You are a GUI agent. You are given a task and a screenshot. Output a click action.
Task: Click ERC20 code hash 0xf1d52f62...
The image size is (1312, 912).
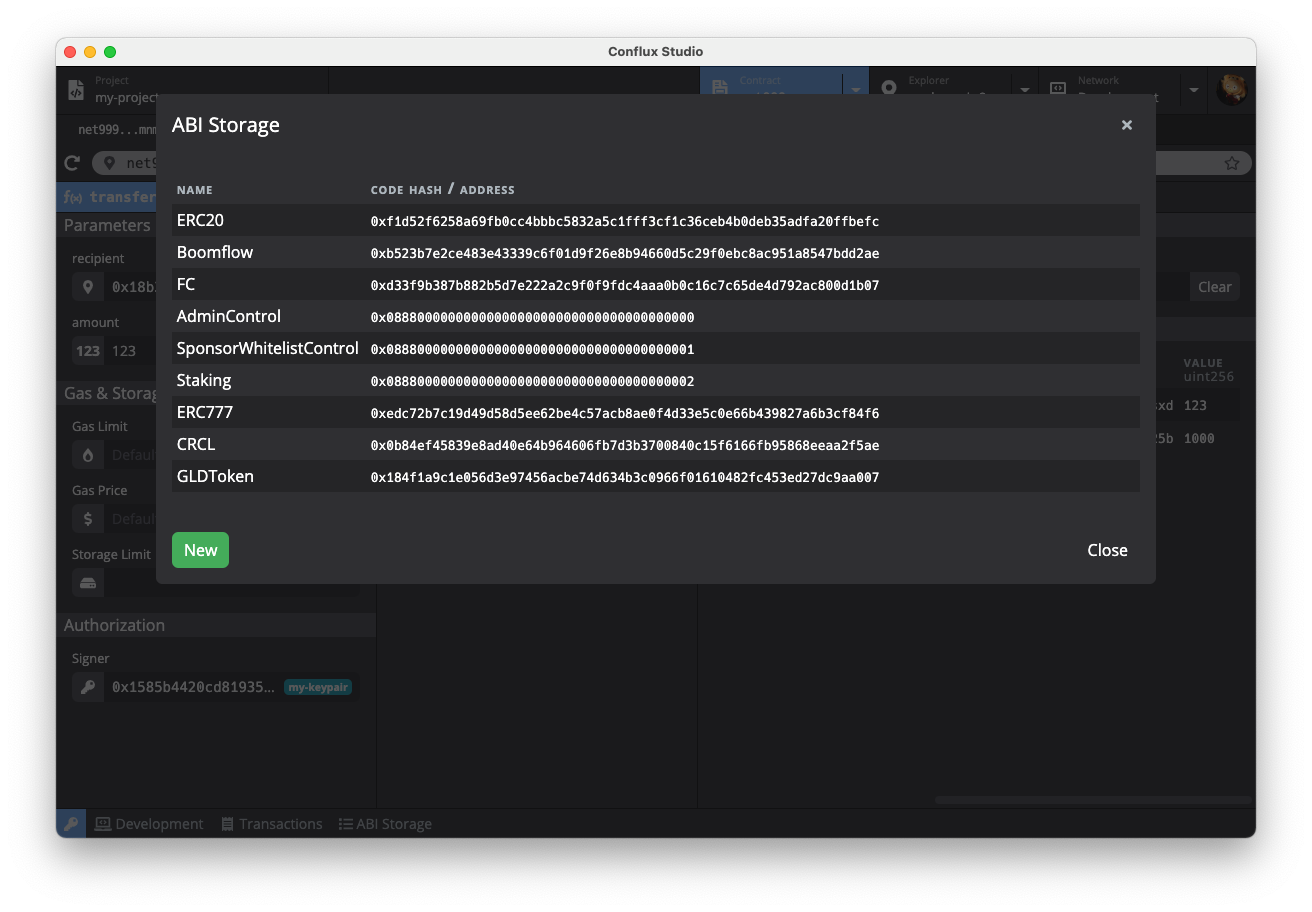[625, 222]
